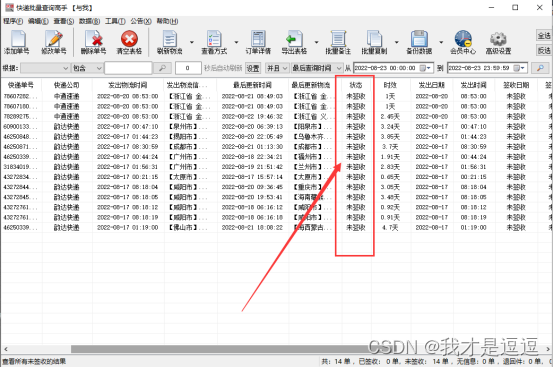This screenshot has width=554, height=367.
Task: Click last-update cell 2022-08-22 19:46:32
Action: [x=252, y=116]
